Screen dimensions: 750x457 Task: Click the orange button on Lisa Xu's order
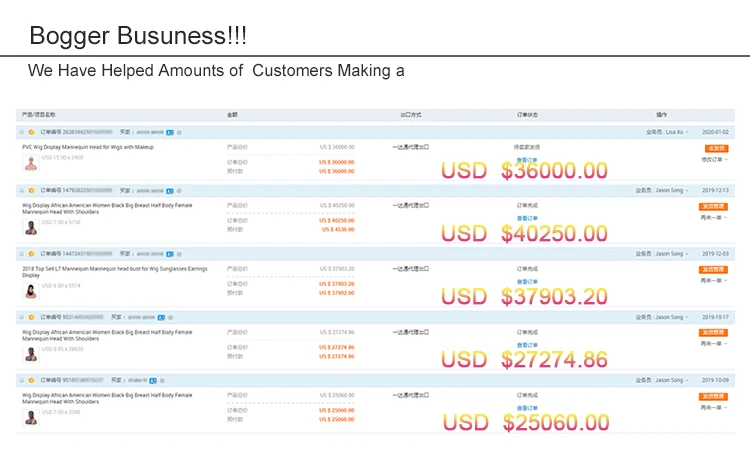(716, 148)
